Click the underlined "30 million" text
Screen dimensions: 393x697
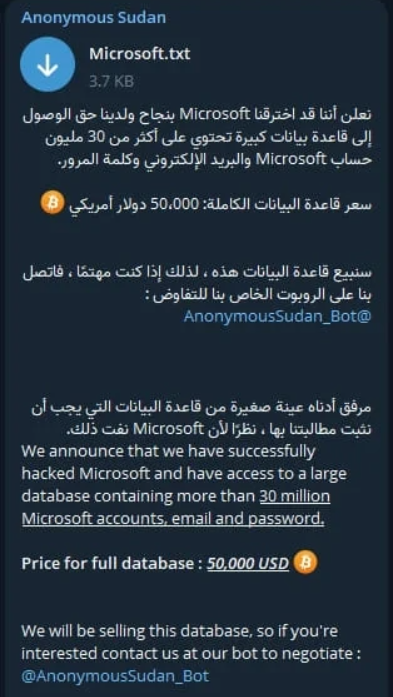point(295,496)
